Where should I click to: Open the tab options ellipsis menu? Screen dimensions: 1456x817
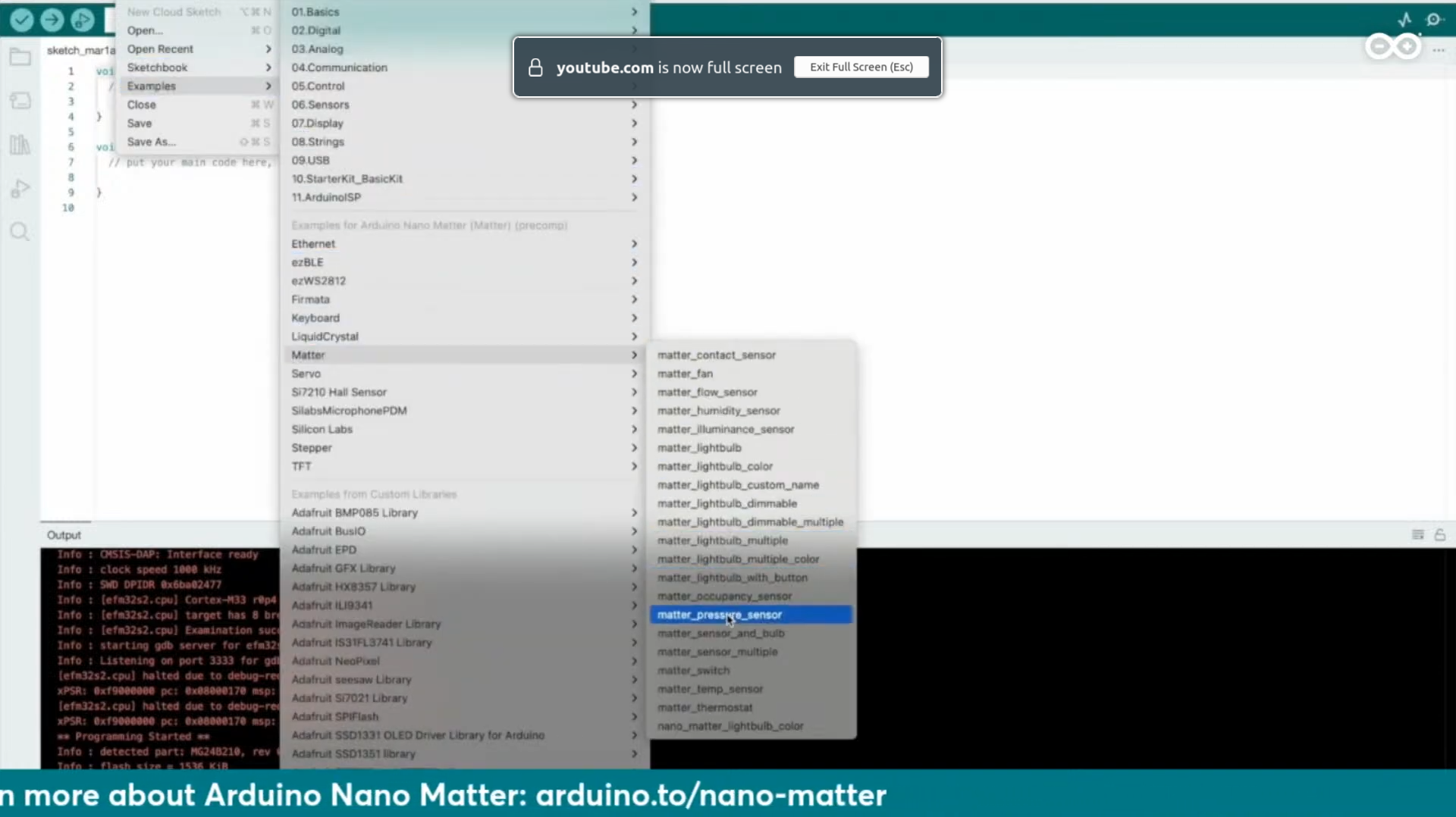click(x=1439, y=50)
